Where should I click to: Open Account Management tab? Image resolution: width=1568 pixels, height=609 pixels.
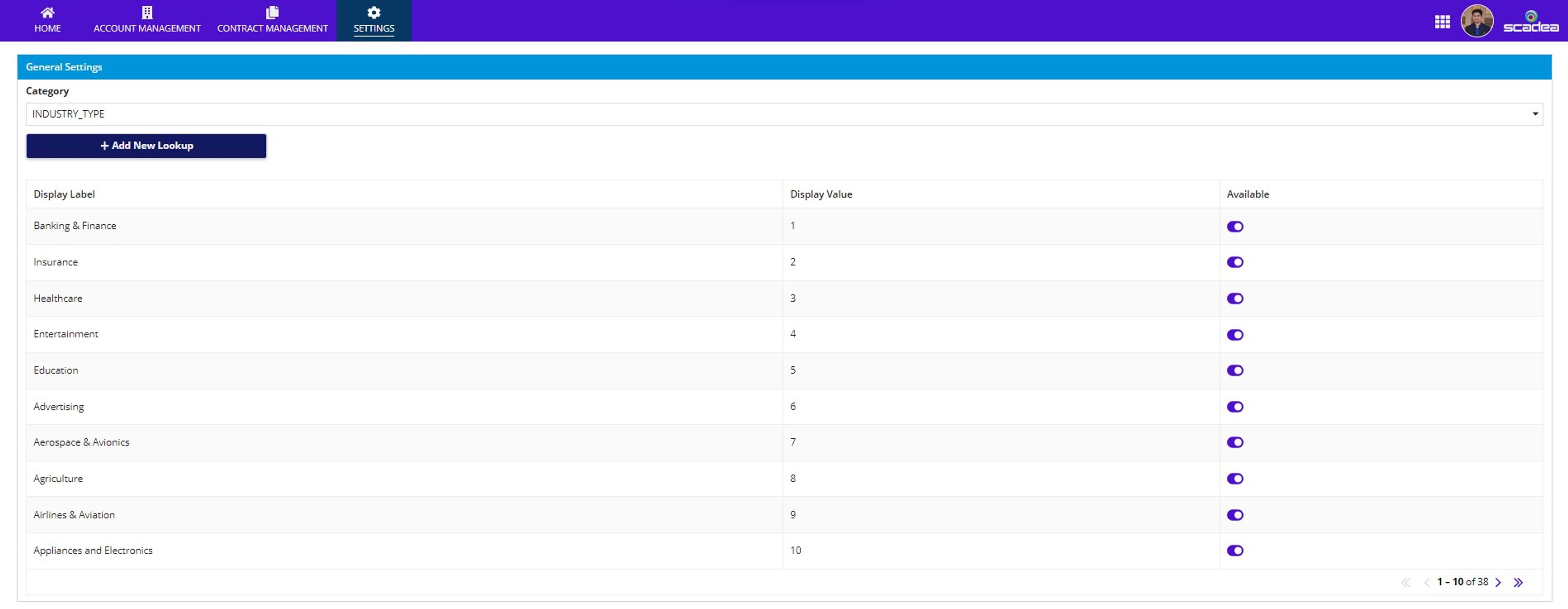click(x=147, y=20)
